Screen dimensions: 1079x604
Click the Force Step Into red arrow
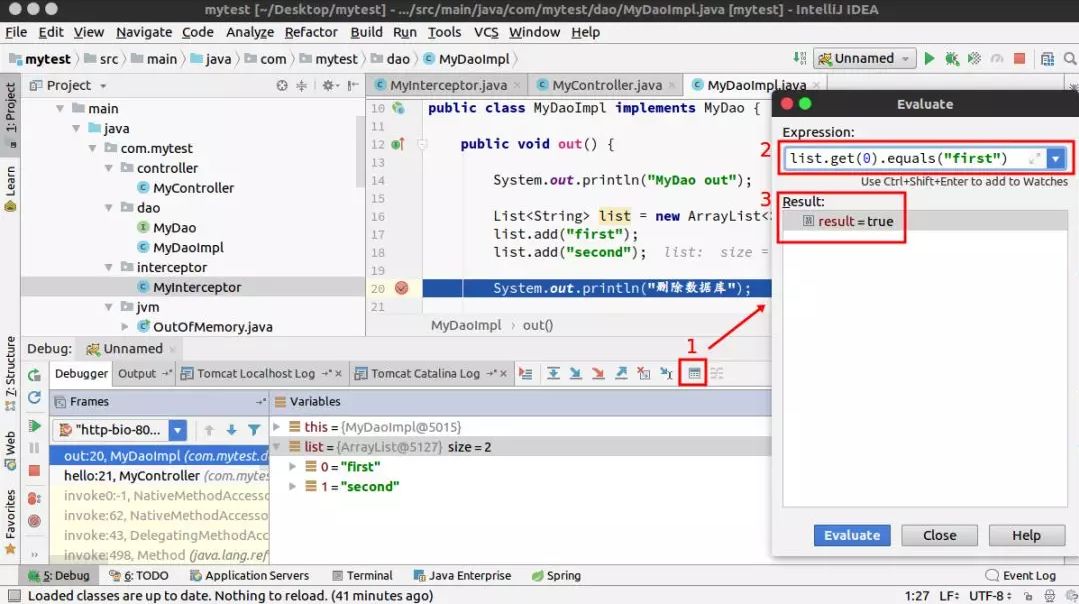598,374
